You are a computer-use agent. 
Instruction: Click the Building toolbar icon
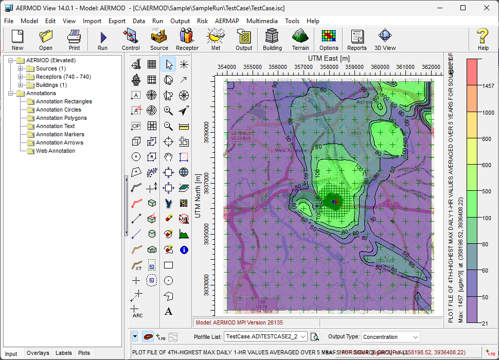point(272,40)
